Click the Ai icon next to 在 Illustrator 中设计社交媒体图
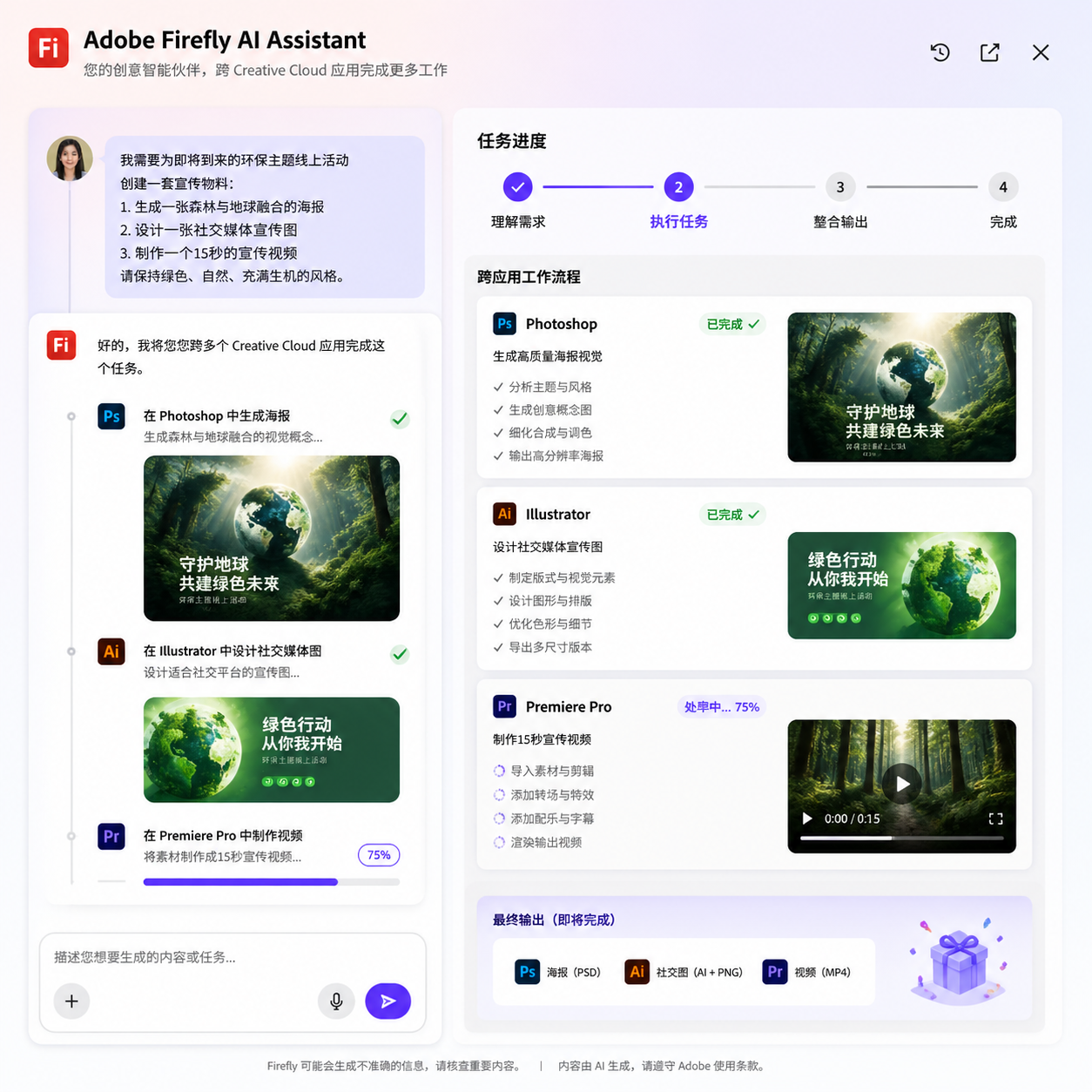This screenshot has width=1092, height=1092. pyautogui.click(x=111, y=651)
